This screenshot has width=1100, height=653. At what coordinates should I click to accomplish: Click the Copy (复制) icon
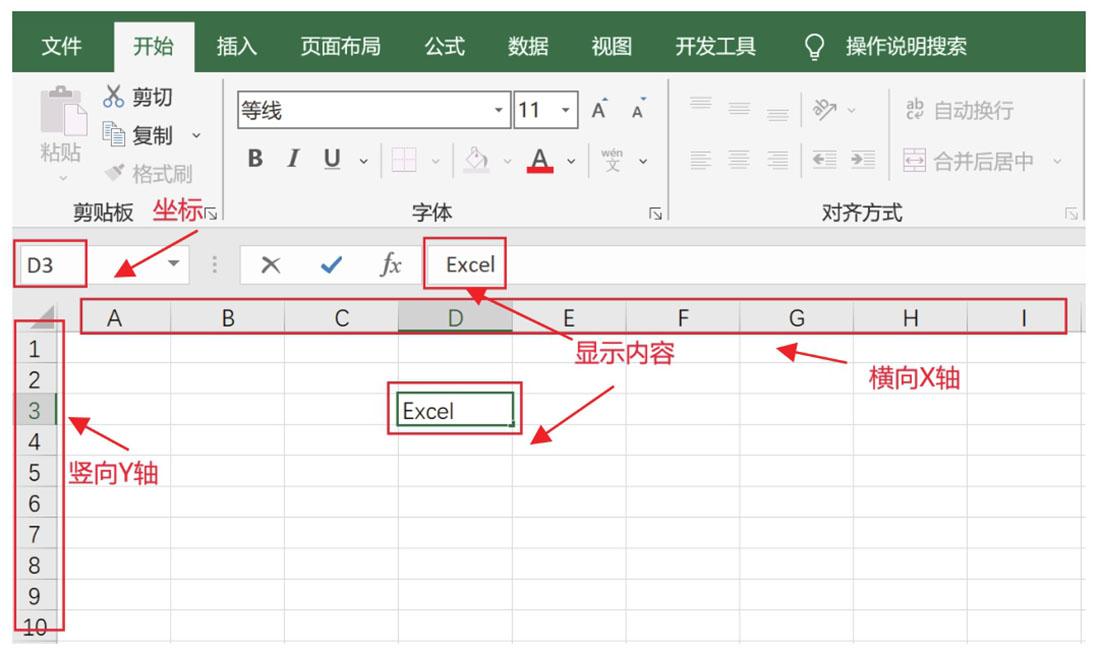click(114, 135)
